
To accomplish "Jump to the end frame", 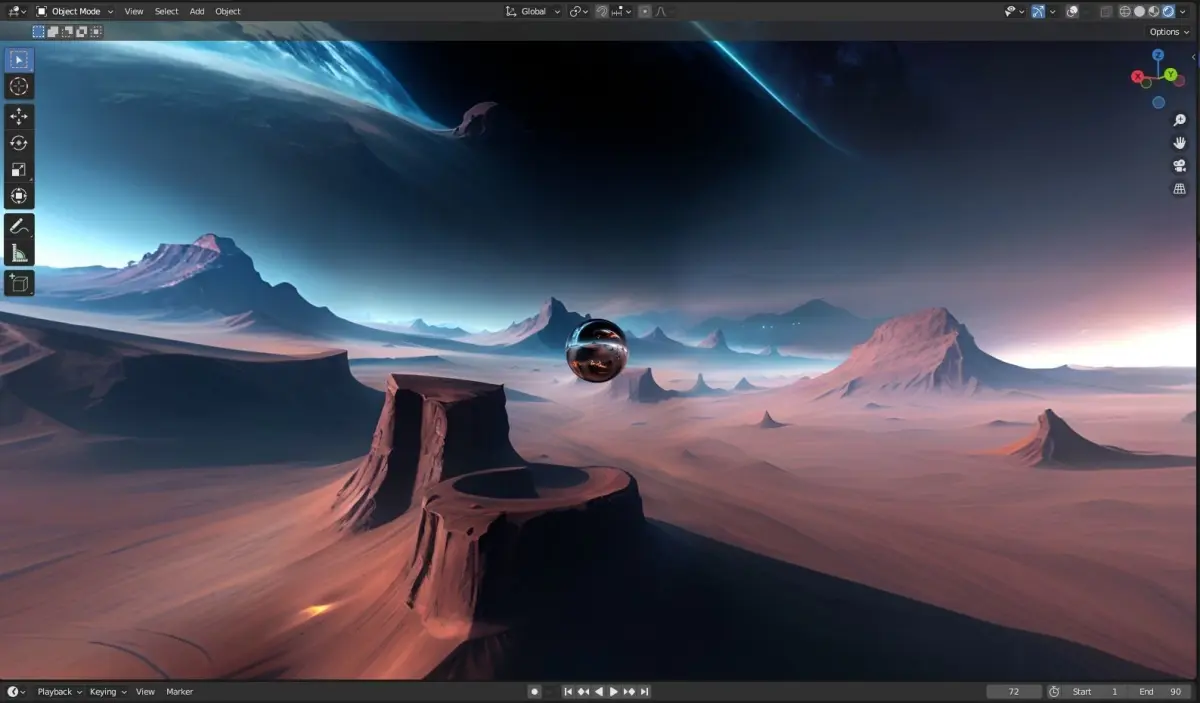I will (x=645, y=691).
